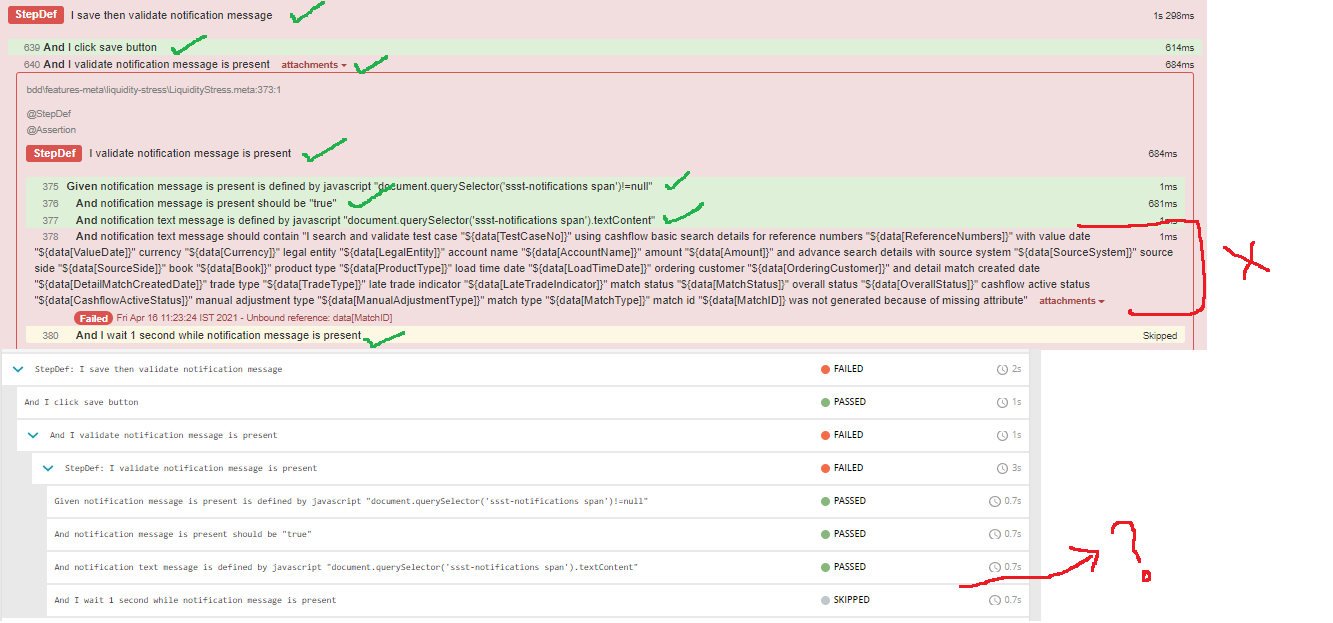Screen dimensions: 1333x623
Task: Open the attachments dropdown on line 640
Action: [312, 63]
